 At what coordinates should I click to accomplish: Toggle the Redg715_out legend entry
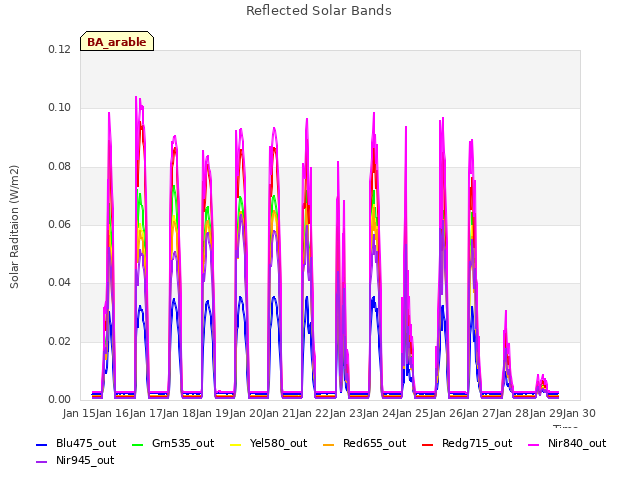point(467,444)
